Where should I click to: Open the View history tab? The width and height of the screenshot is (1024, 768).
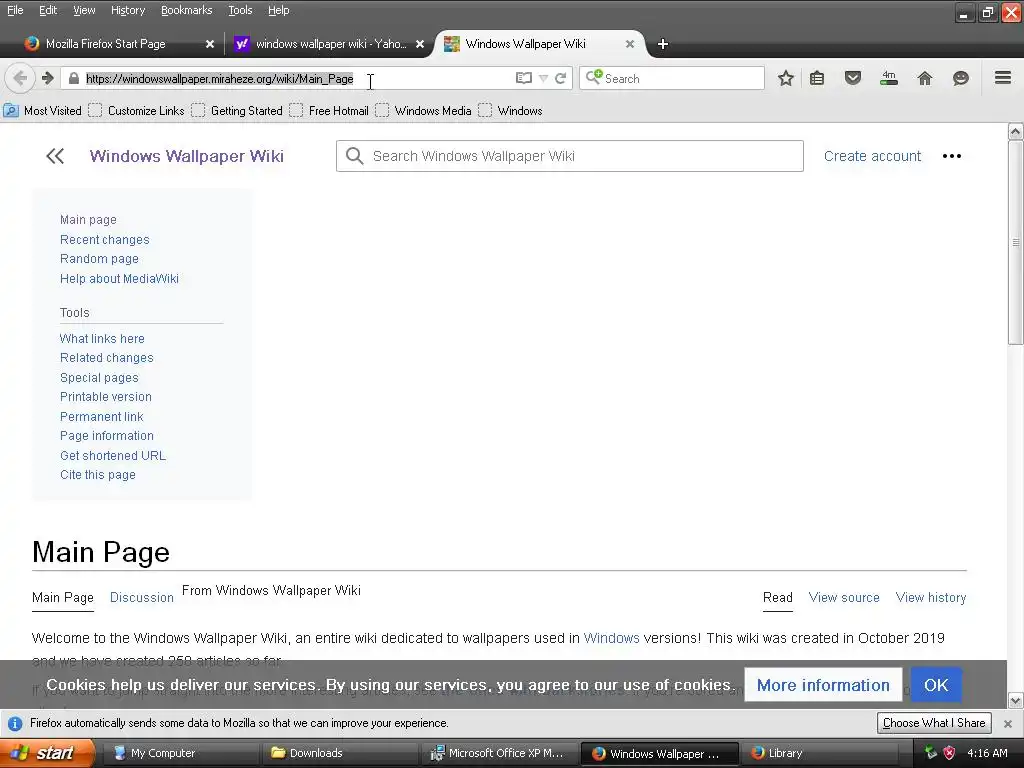pyautogui.click(x=931, y=598)
